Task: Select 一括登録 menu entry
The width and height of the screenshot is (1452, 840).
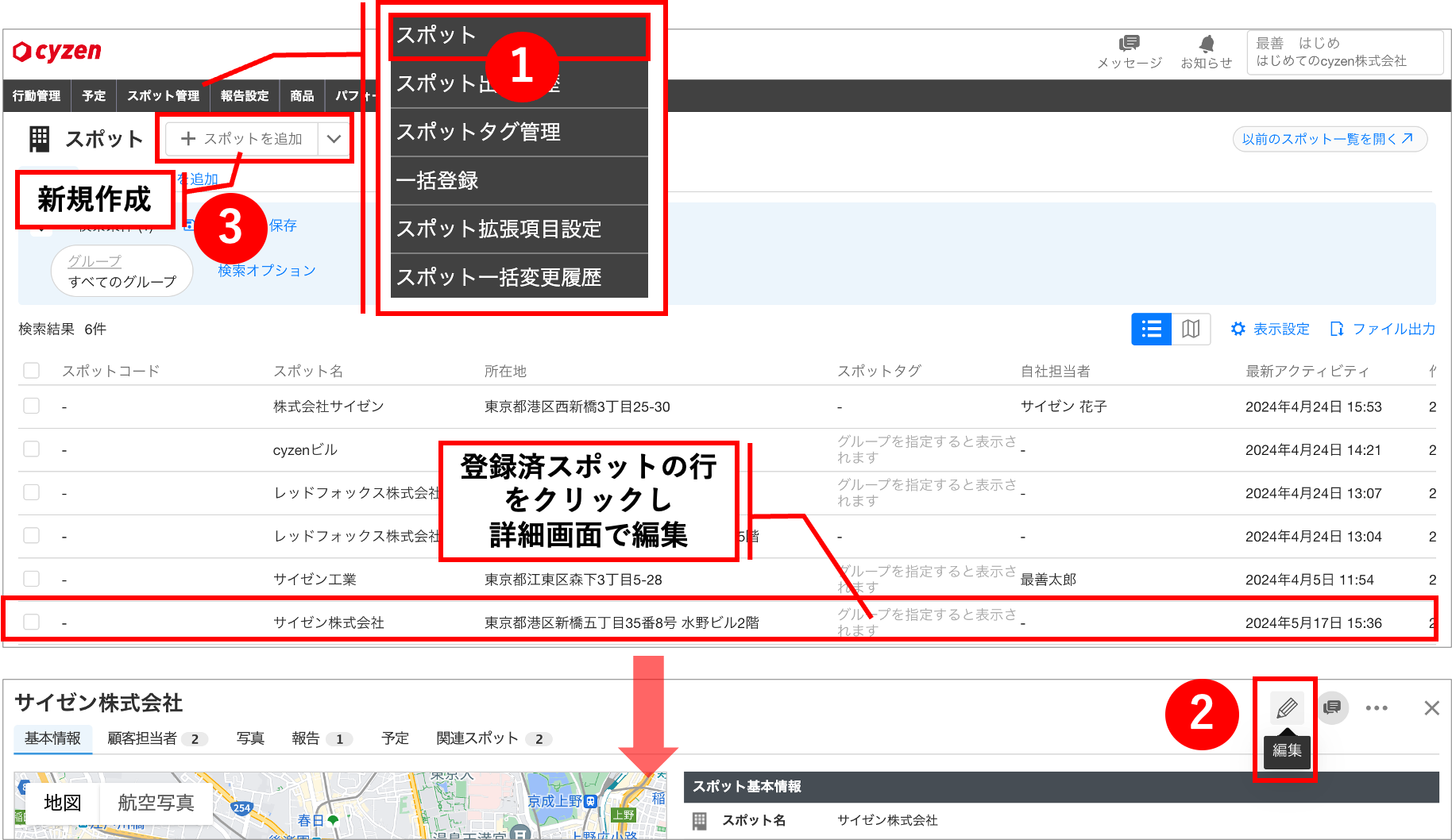Action: coord(519,180)
